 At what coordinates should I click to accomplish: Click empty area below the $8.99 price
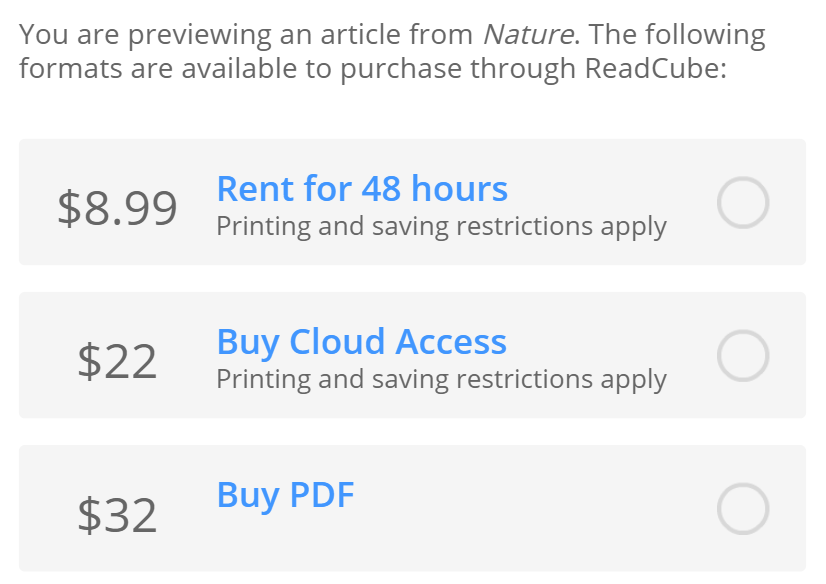(117, 247)
